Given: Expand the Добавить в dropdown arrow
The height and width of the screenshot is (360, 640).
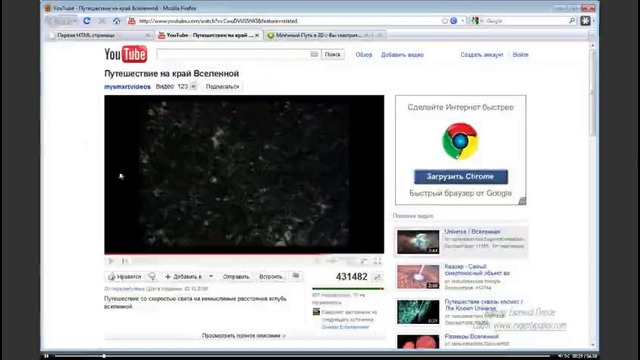Looking at the screenshot, I should [211, 277].
